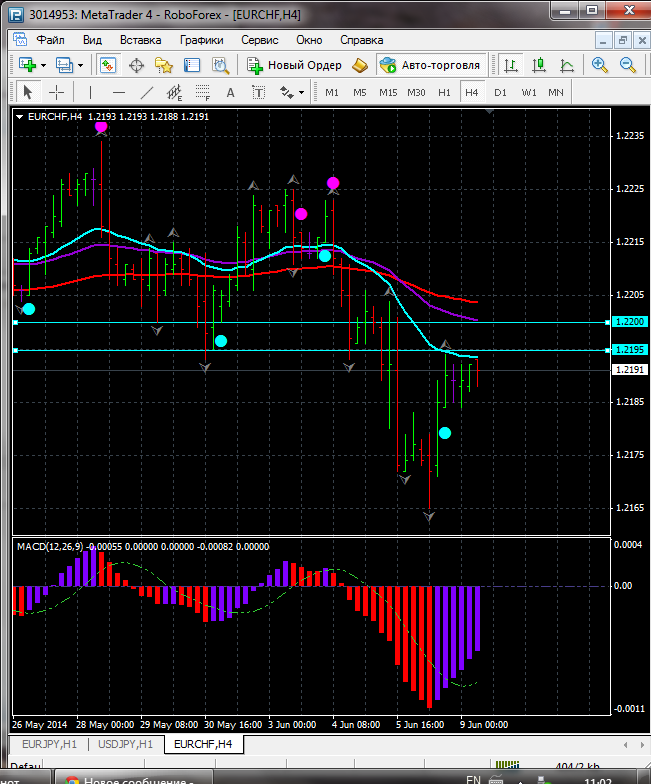Screen dimensions: 660x784
Task: Switch to M15 timeframe
Action: click(x=388, y=92)
